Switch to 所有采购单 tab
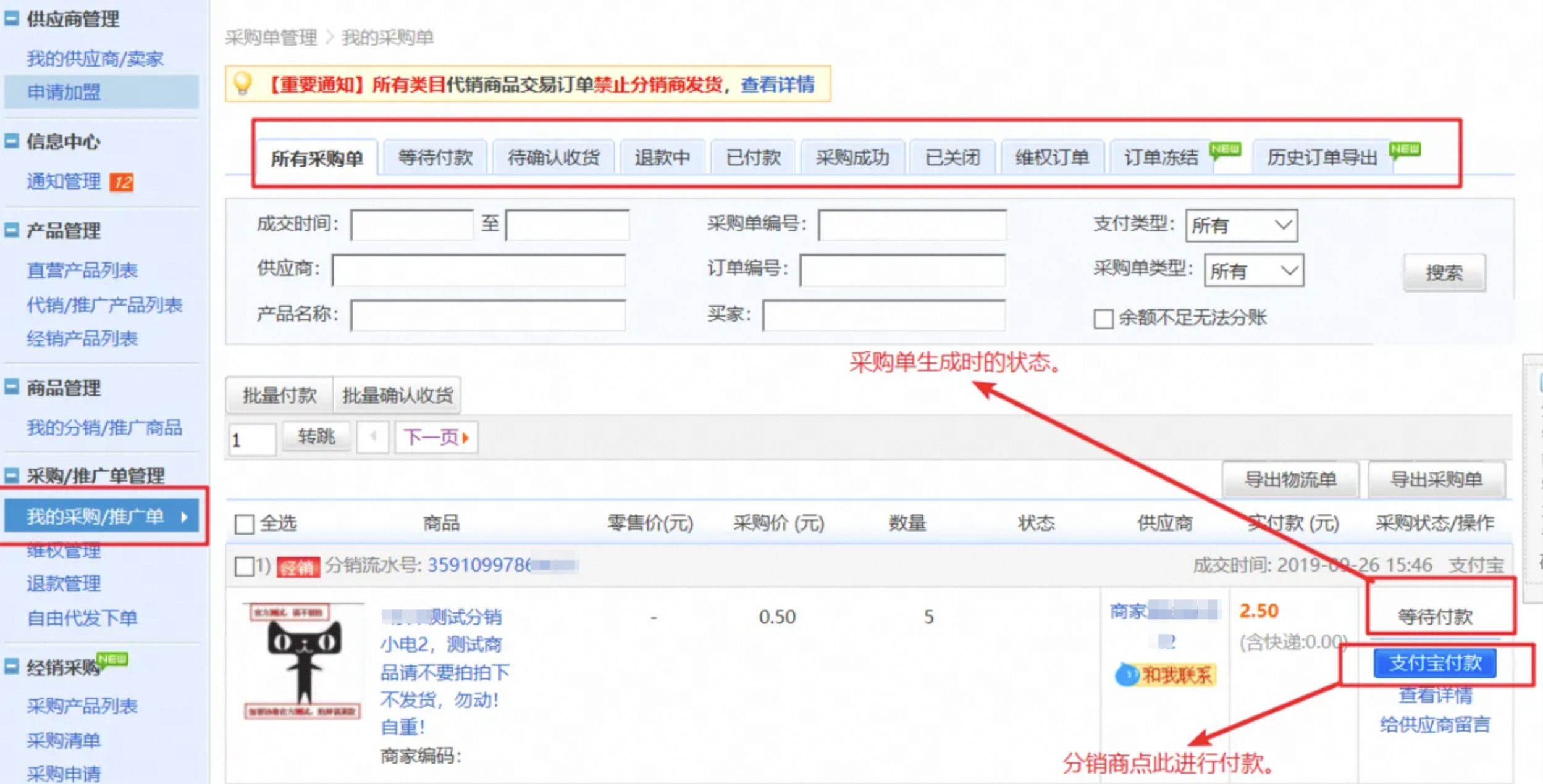 coord(317,159)
